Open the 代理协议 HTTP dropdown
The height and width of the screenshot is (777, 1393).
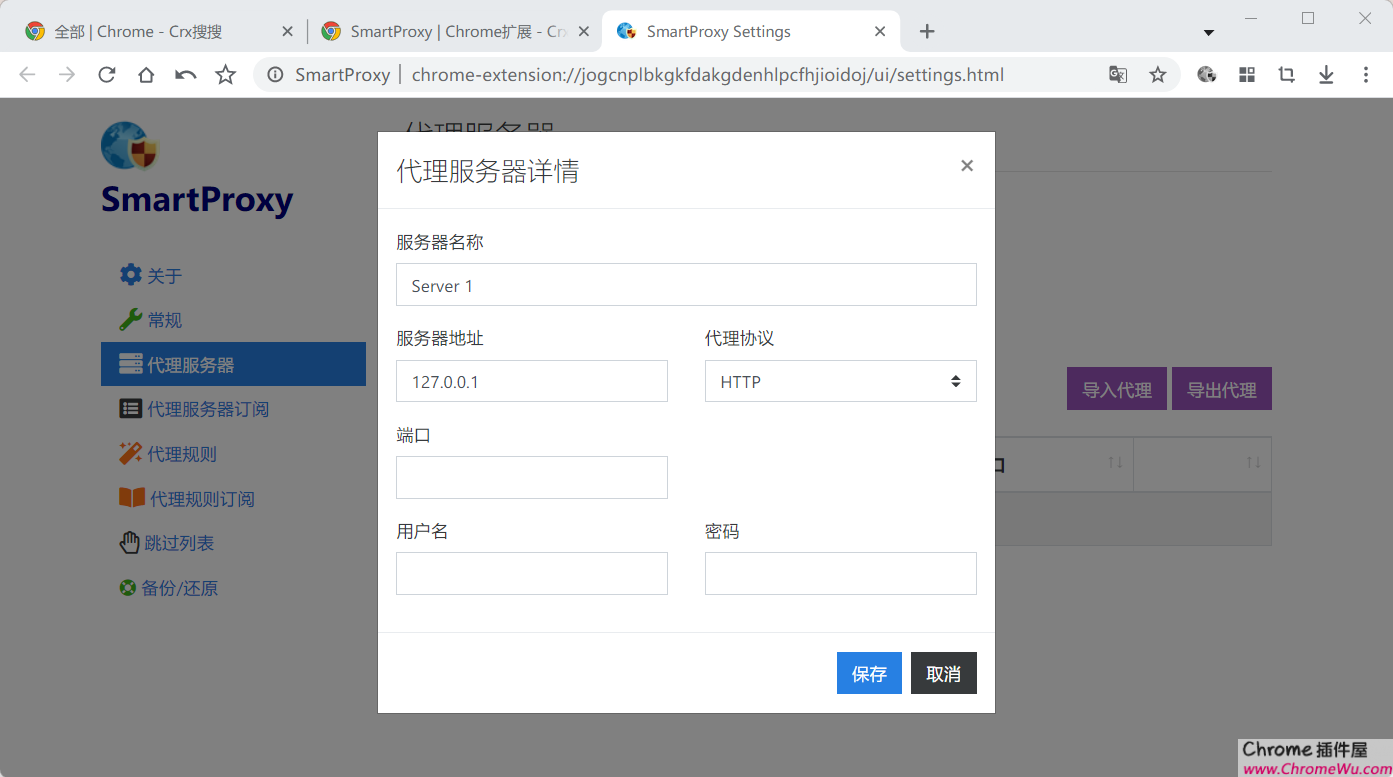point(841,381)
